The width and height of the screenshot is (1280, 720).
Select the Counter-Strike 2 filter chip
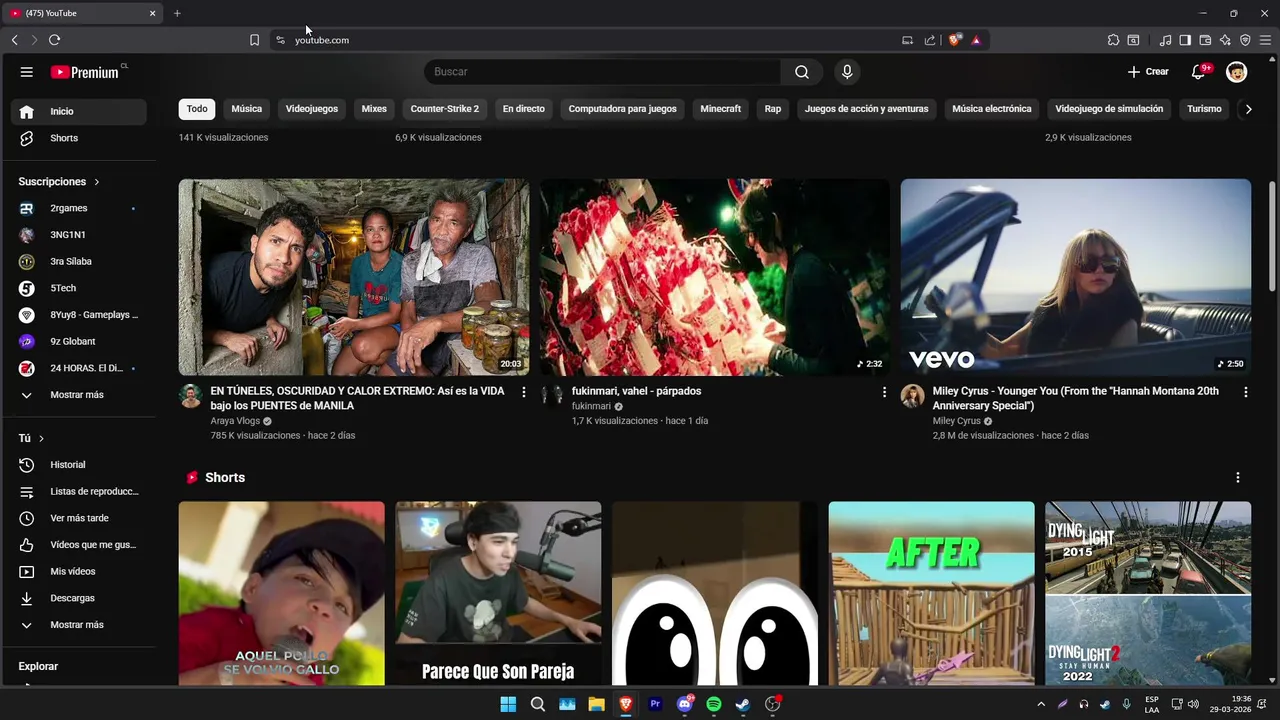(445, 109)
